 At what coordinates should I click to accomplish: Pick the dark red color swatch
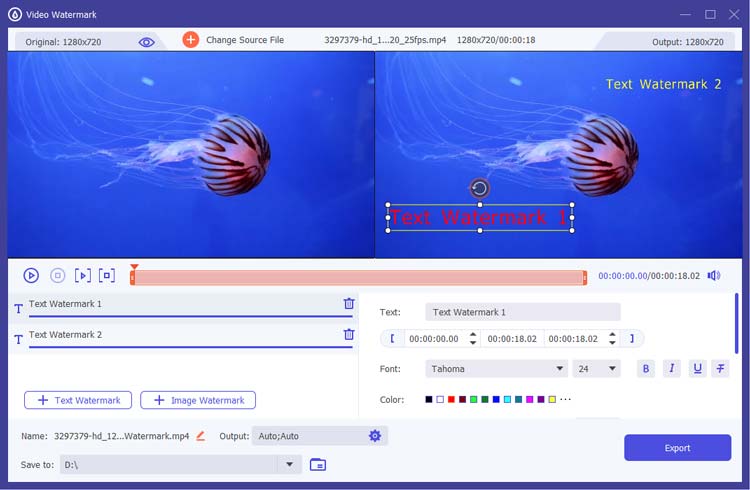(463, 399)
